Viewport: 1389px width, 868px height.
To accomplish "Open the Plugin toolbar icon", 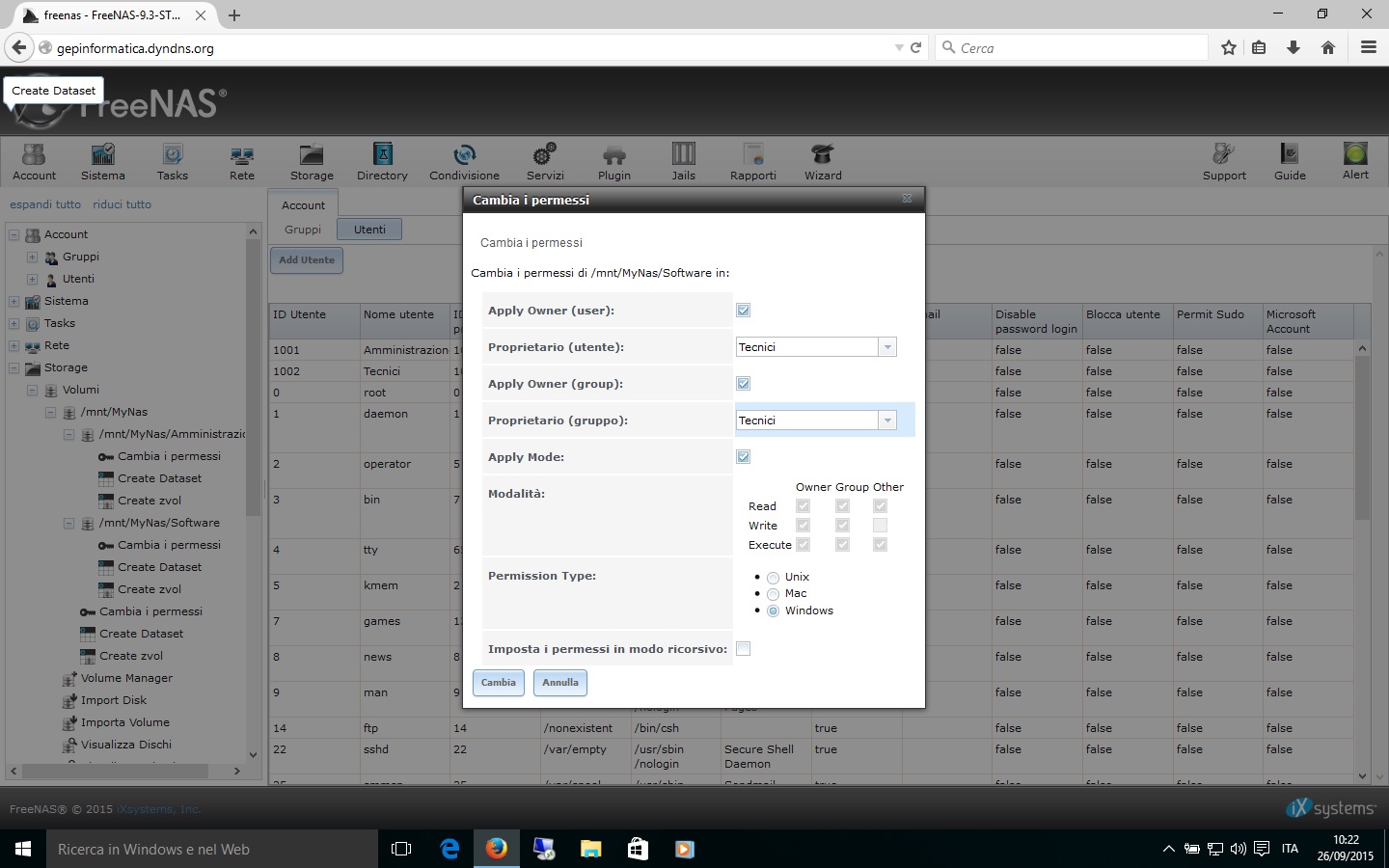I will point(614,161).
